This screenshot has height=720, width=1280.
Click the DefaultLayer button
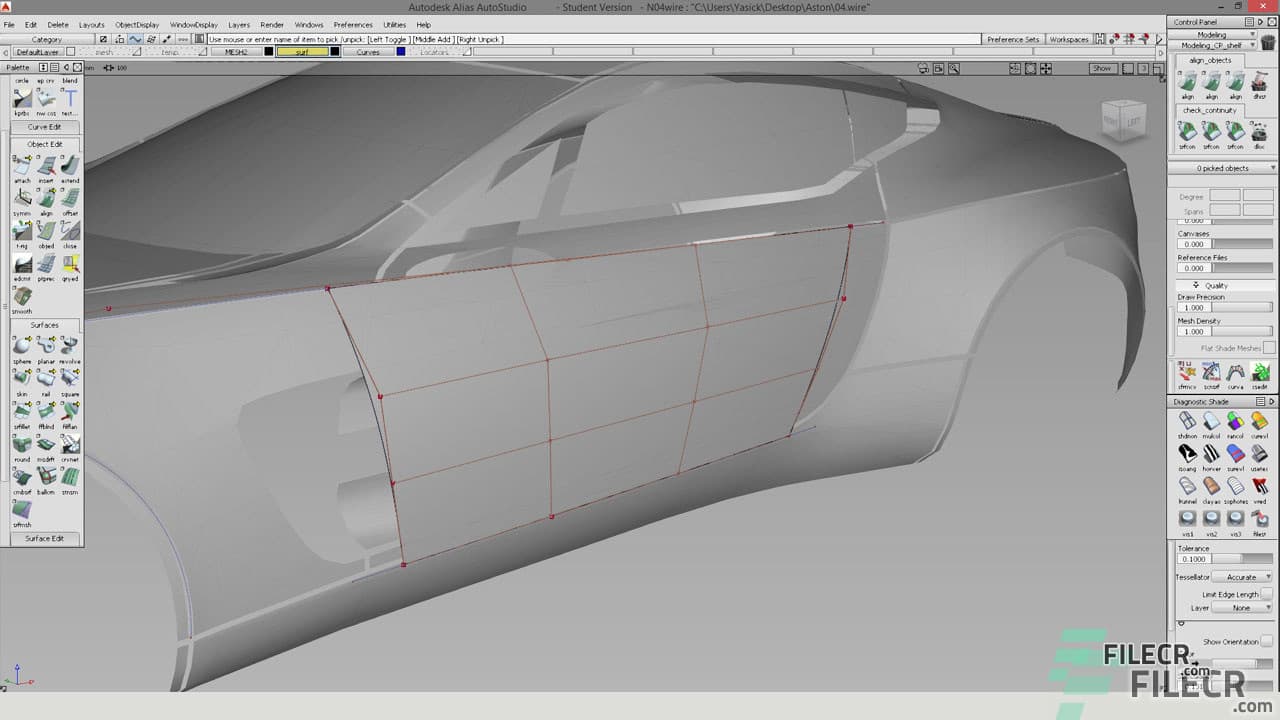tap(34, 52)
